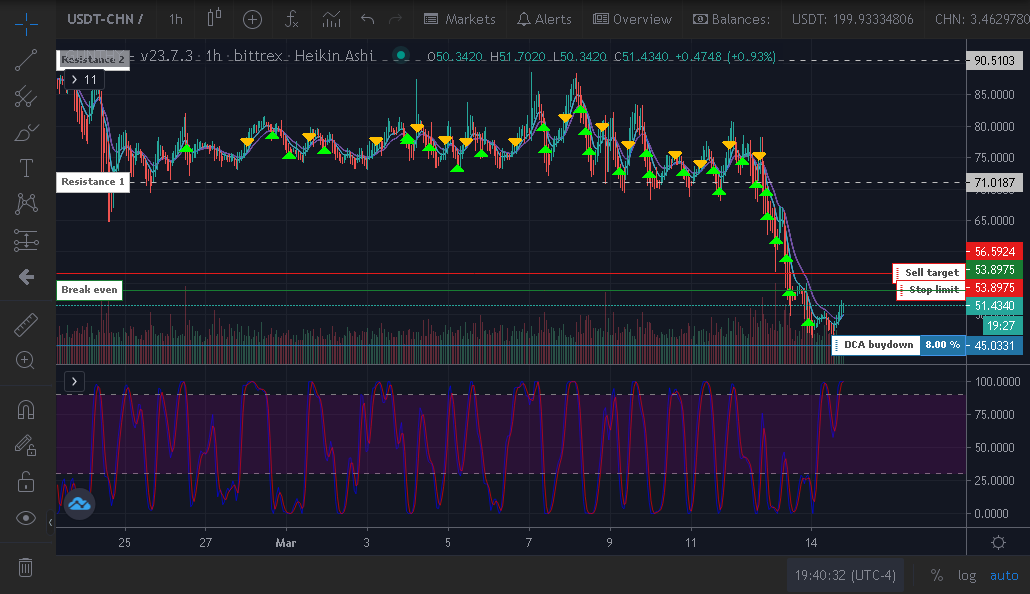Click the 90.5103 price axis label

pos(995,60)
